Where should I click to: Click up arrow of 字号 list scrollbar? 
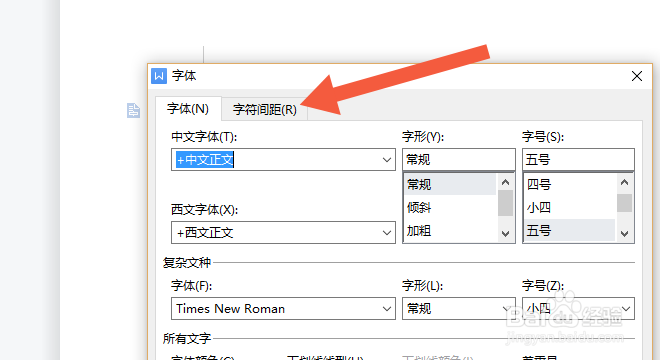(x=625, y=182)
